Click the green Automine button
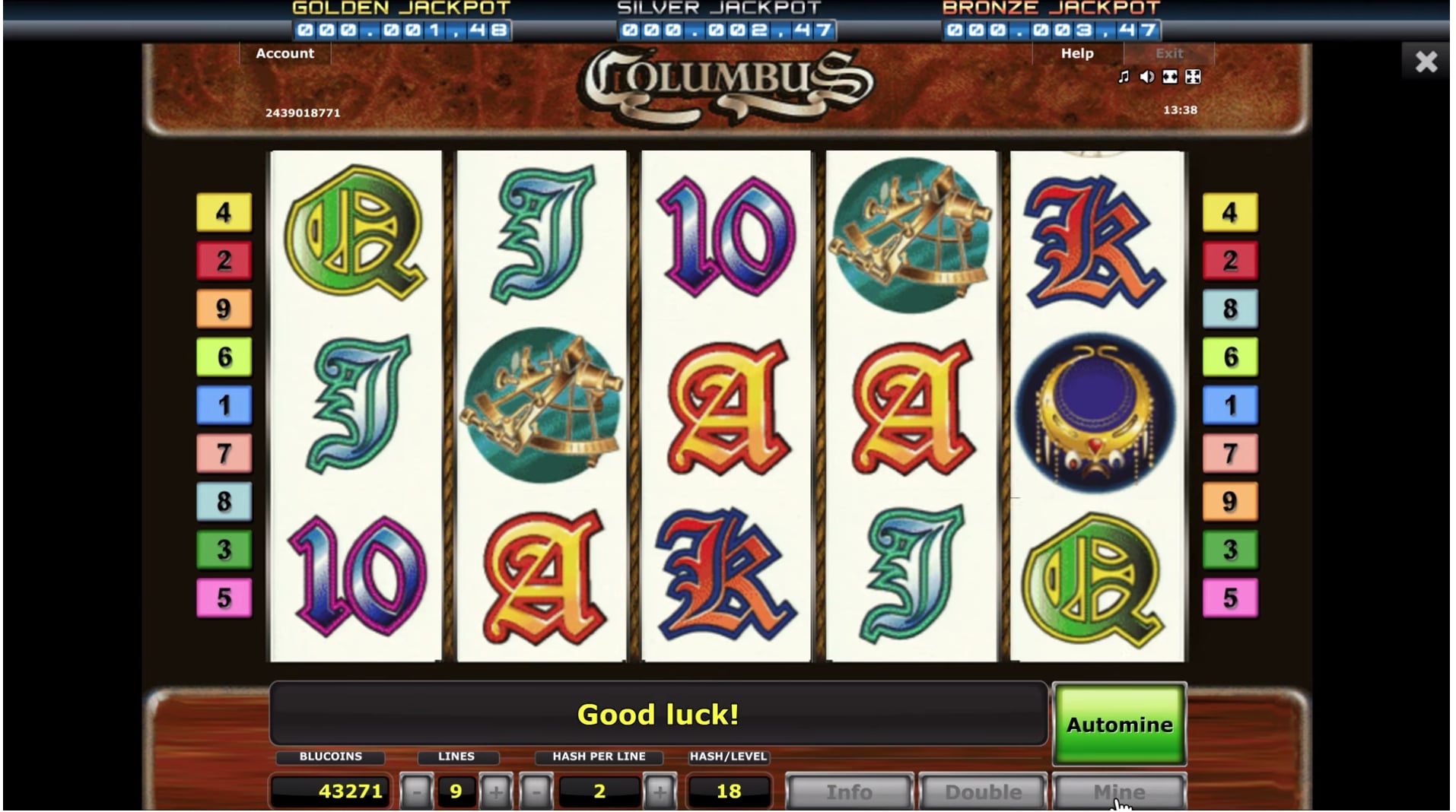1456x812 pixels. tap(1119, 725)
